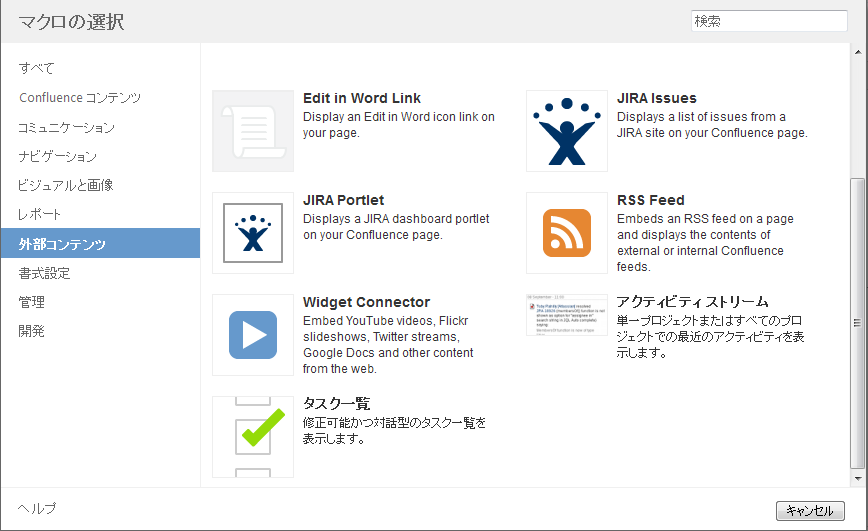868x531 pixels.
Task: Switch to レポート category
Action: click(39, 214)
